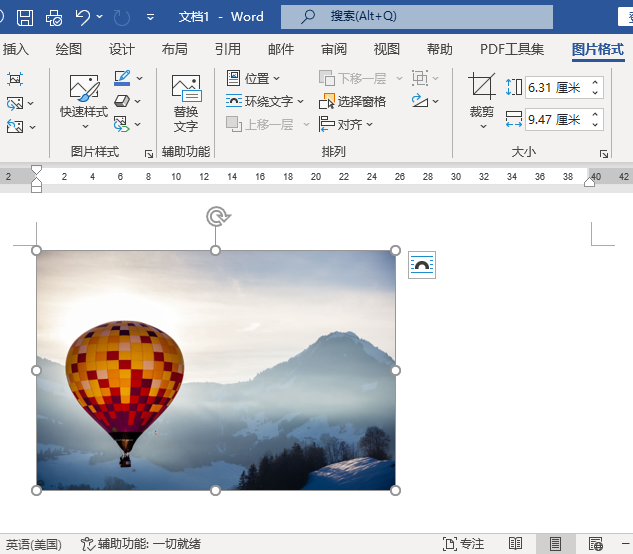This screenshot has height=554, width=633.
Task: Click into the 搜索(Alt+Q) search box
Action: [417, 17]
